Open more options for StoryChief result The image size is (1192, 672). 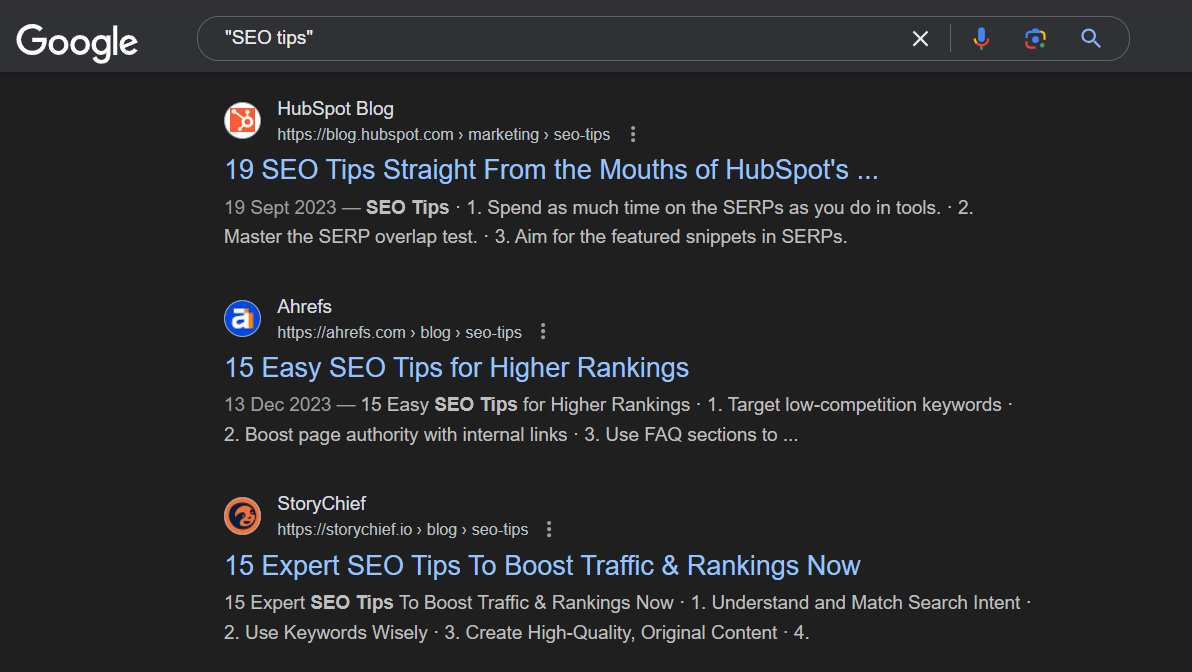[x=549, y=529]
